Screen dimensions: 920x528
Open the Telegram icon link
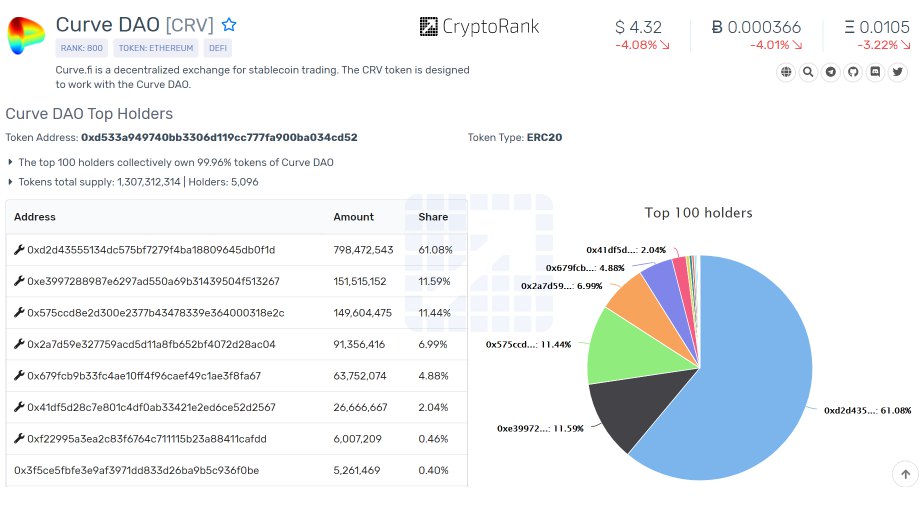coord(830,72)
